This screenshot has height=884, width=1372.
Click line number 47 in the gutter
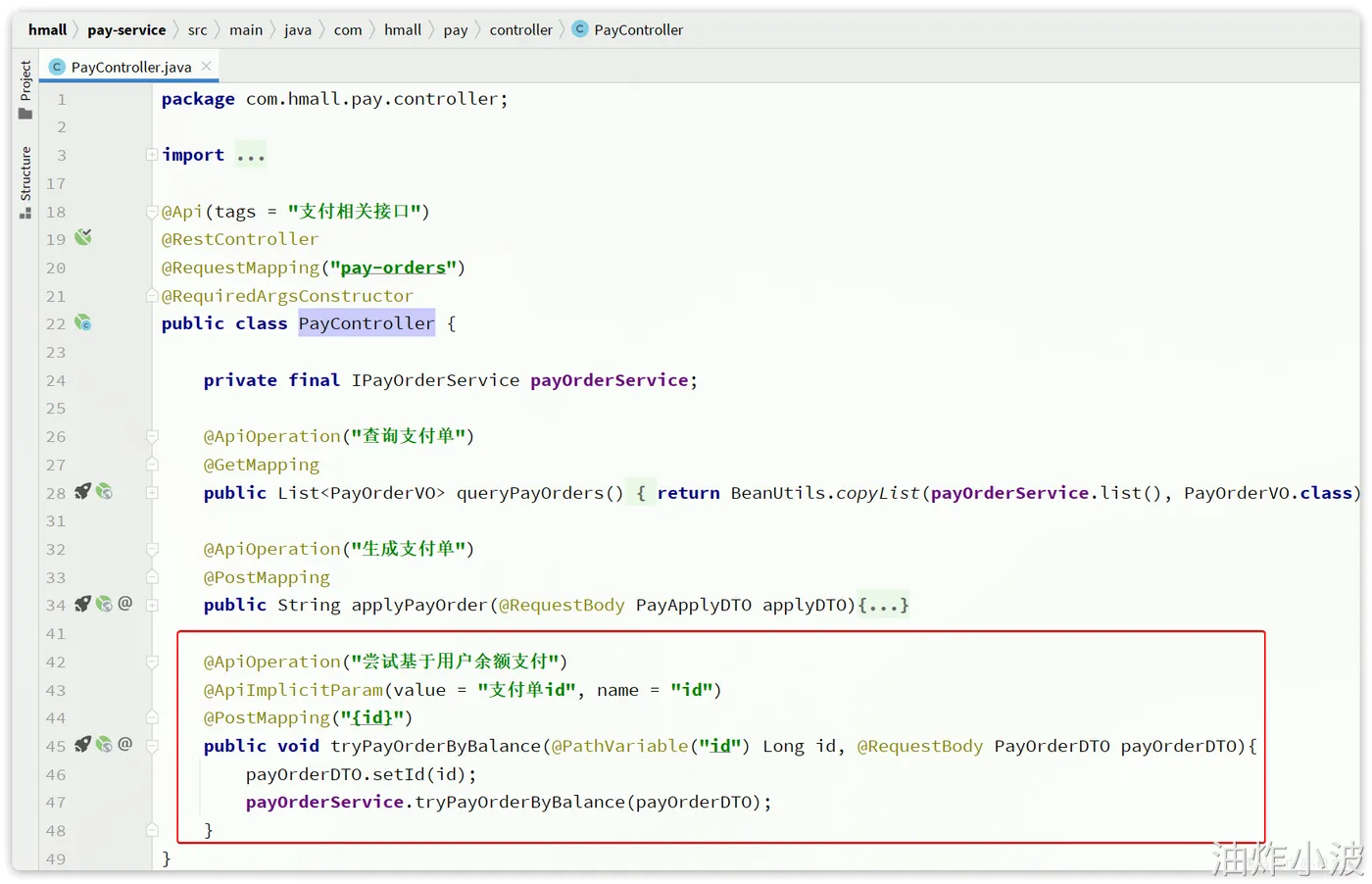[x=56, y=803]
